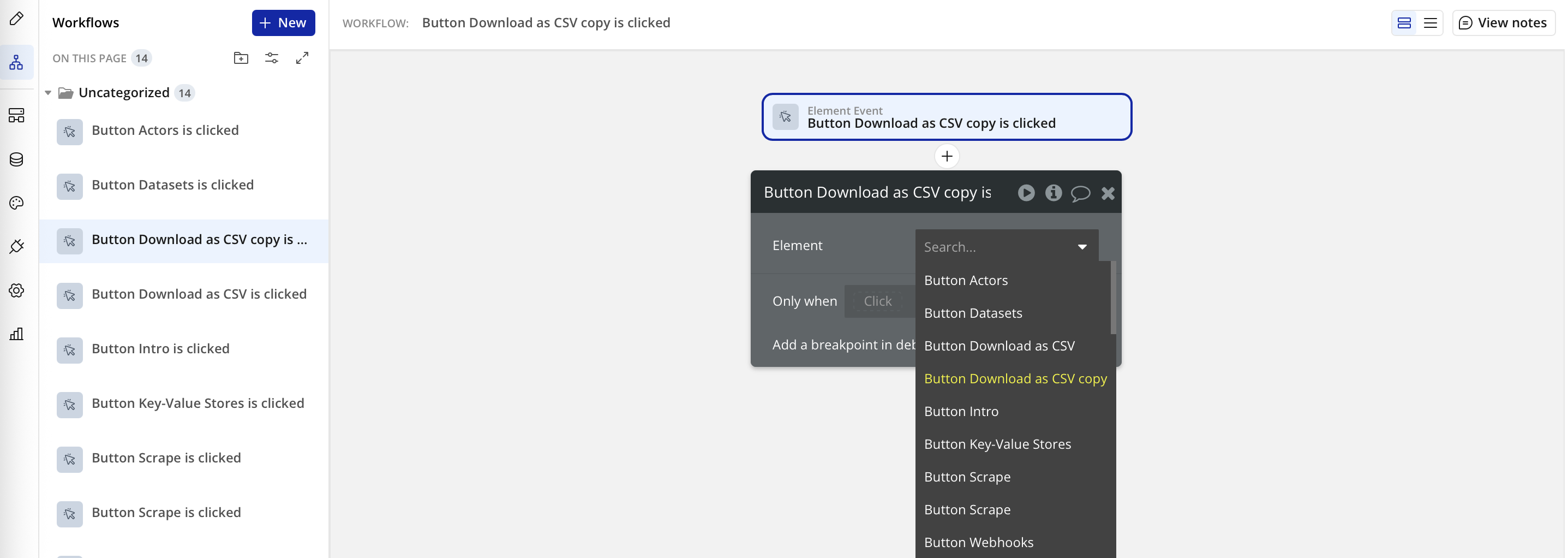Switch to card workflow view
1568x558 pixels.
tap(1404, 22)
